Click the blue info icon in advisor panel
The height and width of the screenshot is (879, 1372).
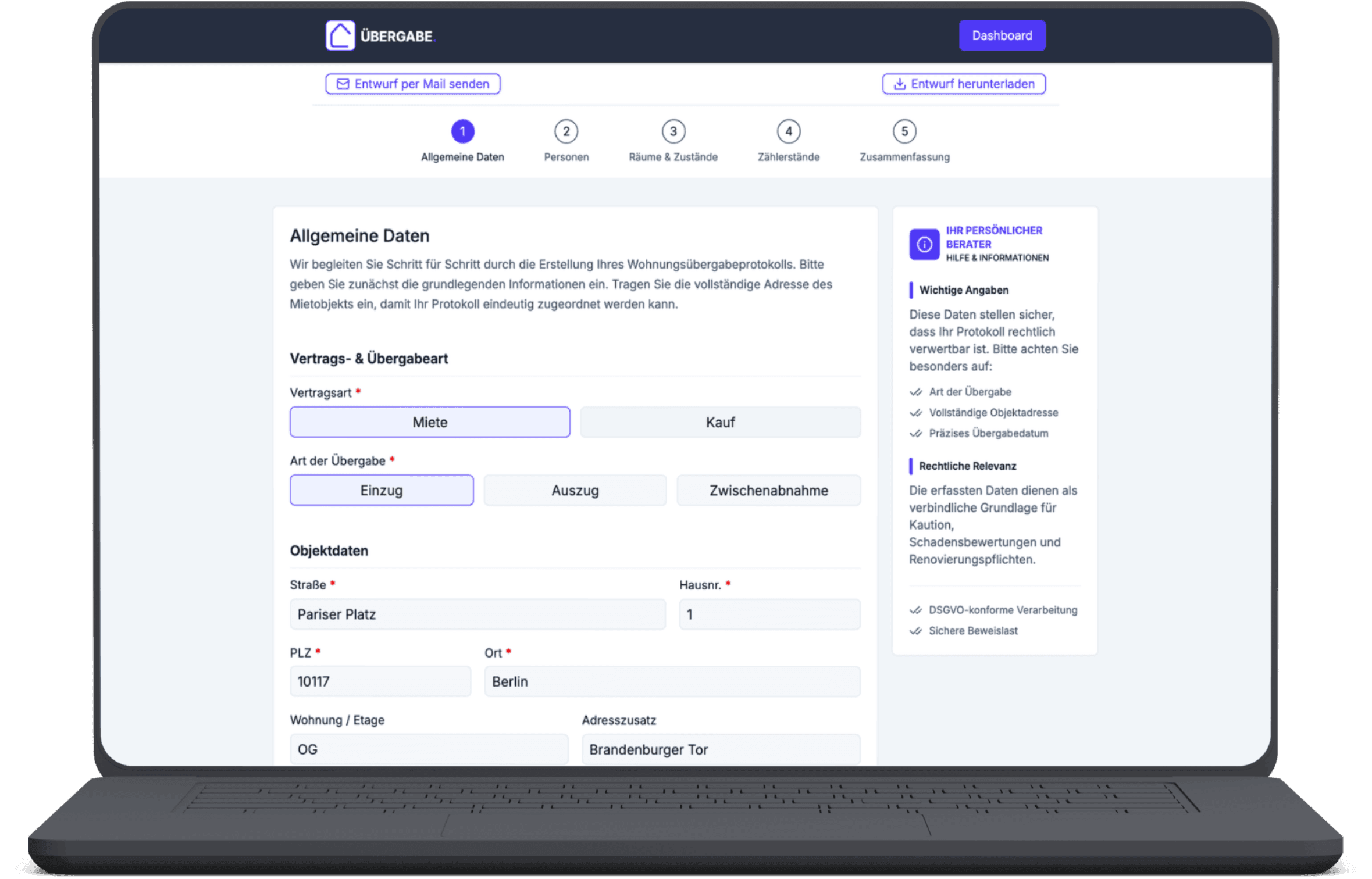pyautogui.click(x=924, y=245)
